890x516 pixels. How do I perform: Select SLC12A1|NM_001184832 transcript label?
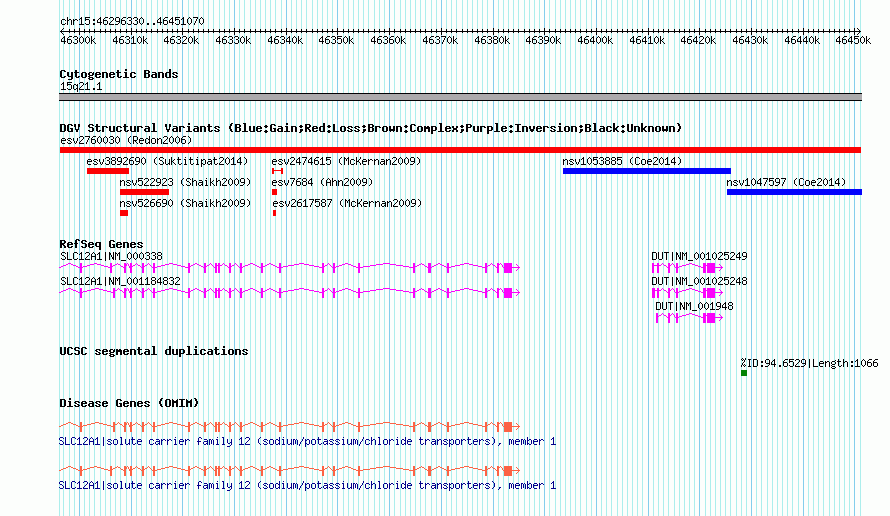pyautogui.click(x=120, y=282)
